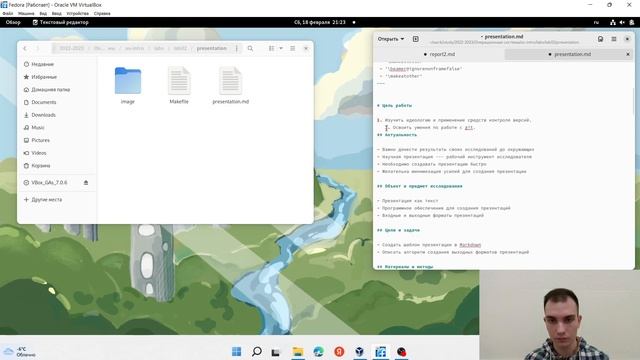Viewport: 640px width, 360px height.
Task: Open the VirtualBox Устройства menu
Action: click(x=78, y=13)
